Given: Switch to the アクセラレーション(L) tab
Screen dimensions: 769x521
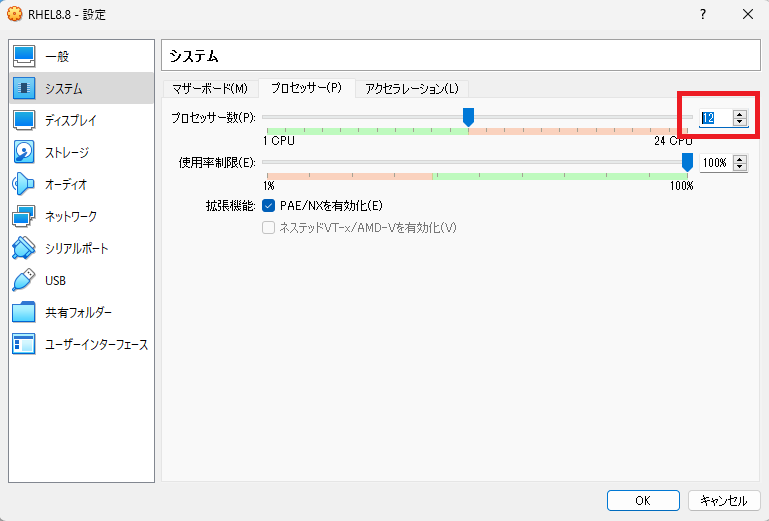Looking at the screenshot, I should (412, 89).
